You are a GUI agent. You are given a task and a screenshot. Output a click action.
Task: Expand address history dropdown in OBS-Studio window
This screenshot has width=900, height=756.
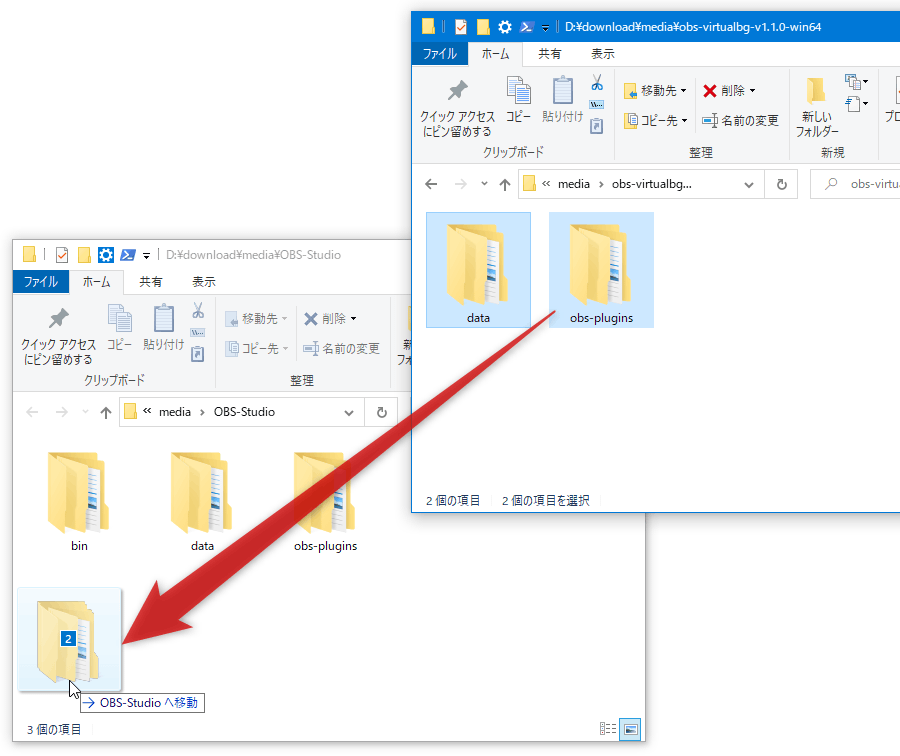(x=348, y=413)
